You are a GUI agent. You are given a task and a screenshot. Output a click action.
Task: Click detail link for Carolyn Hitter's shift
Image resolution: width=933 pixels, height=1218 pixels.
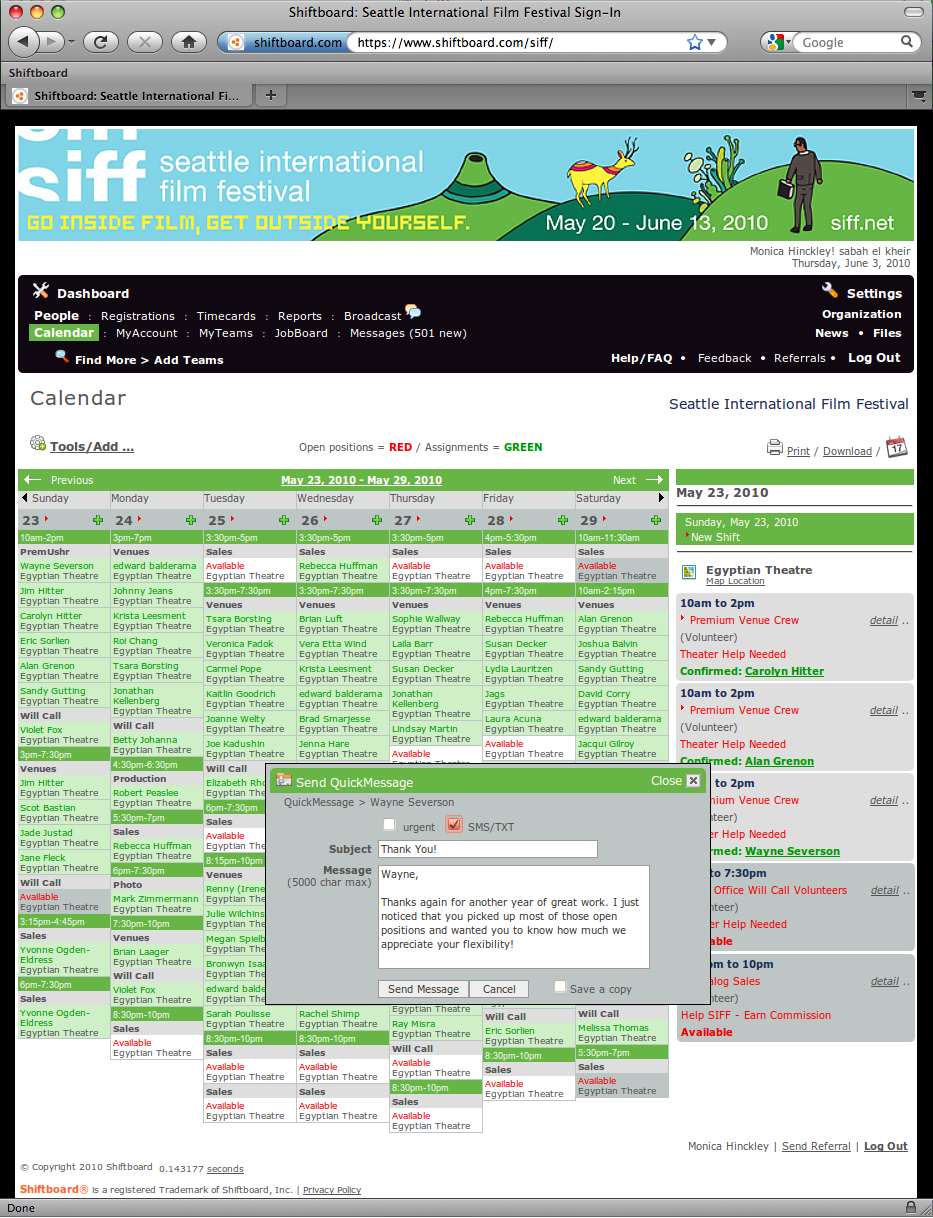pyautogui.click(x=884, y=620)
